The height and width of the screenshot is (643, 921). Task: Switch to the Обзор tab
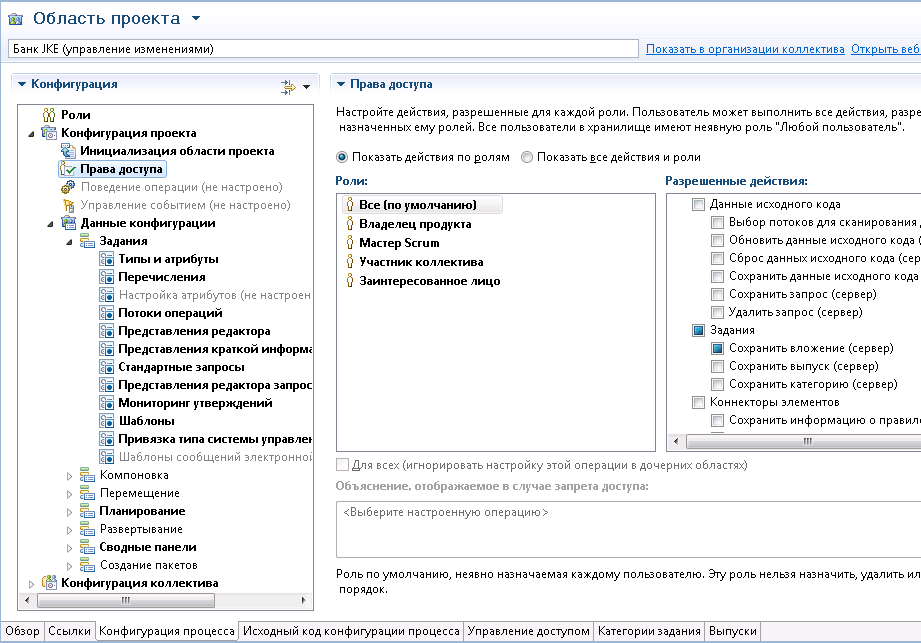(x=22, y=631)
